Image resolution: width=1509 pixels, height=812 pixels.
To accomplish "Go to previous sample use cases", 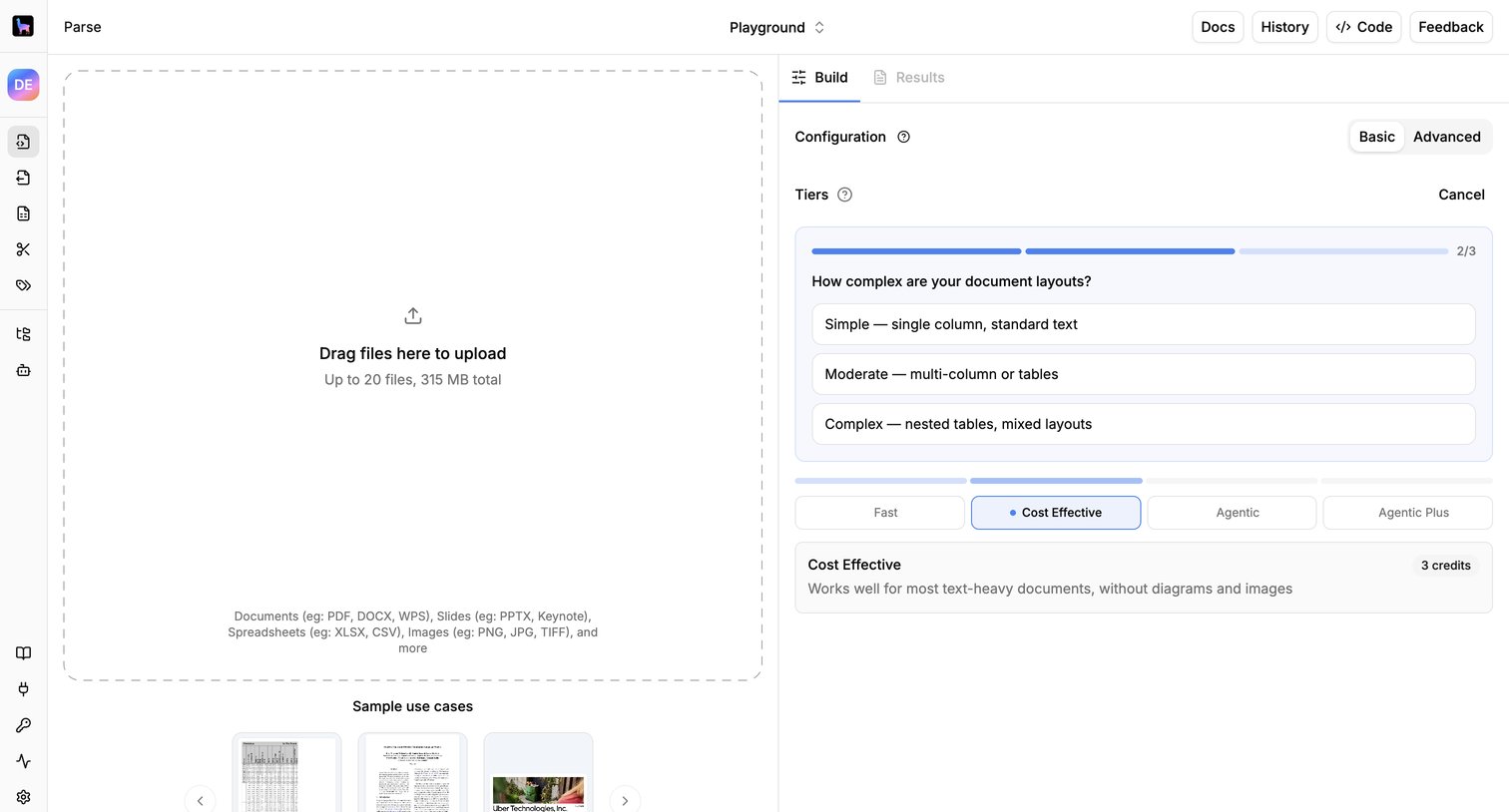I will [x=200, y=800].
